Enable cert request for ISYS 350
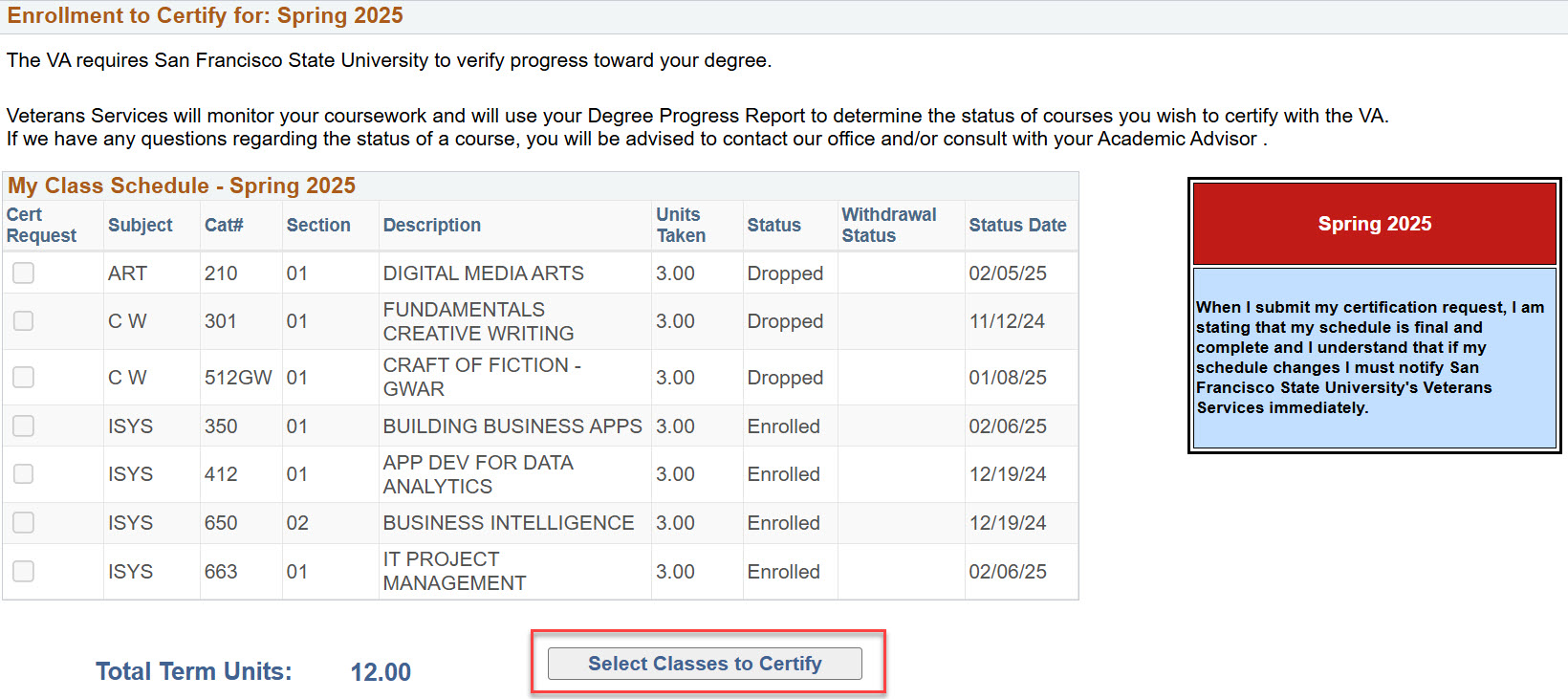Viewport: 1568px width, 699px height. pyautogui.click(x=24, y=426)
